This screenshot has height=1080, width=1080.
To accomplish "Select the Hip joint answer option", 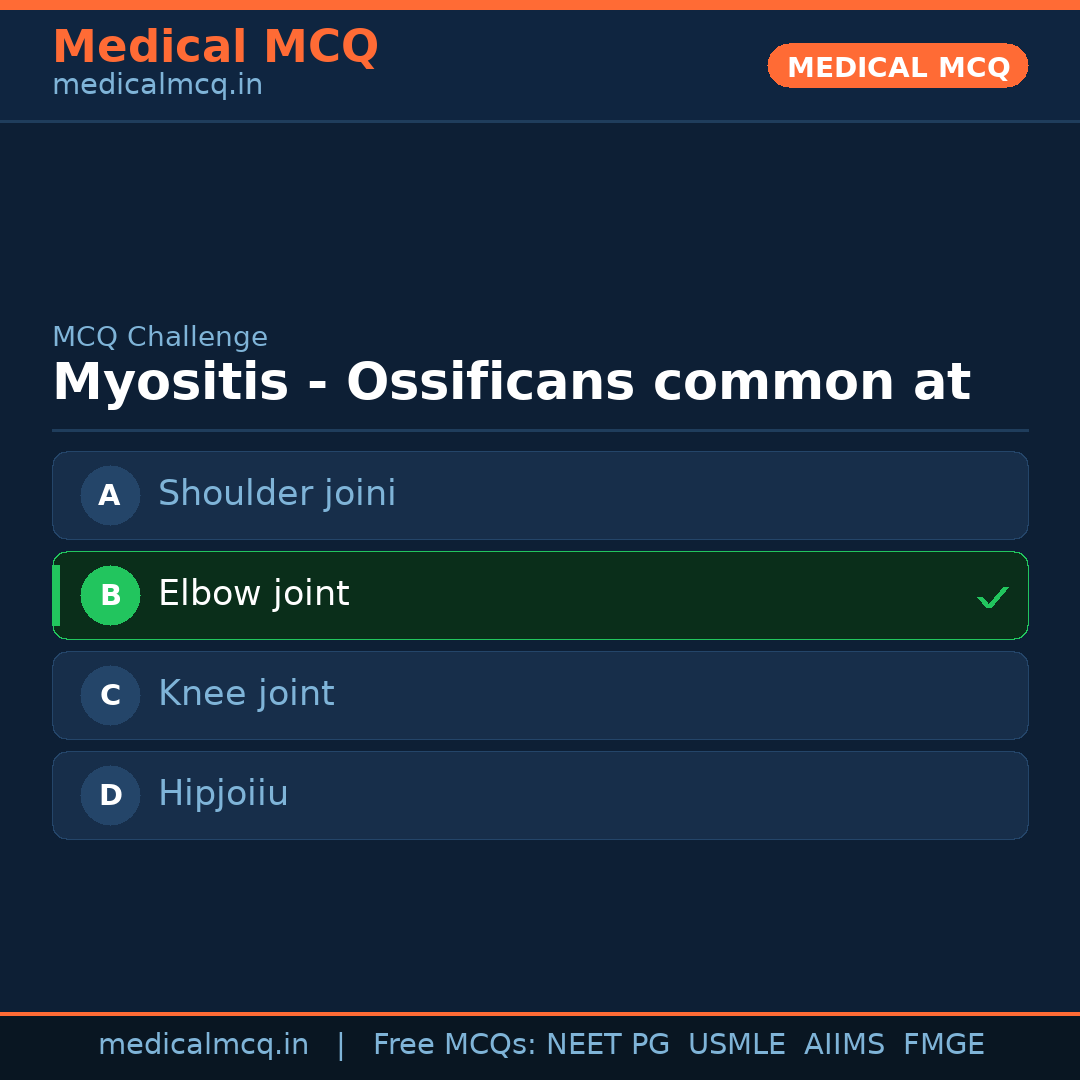I will pos(540,795).
